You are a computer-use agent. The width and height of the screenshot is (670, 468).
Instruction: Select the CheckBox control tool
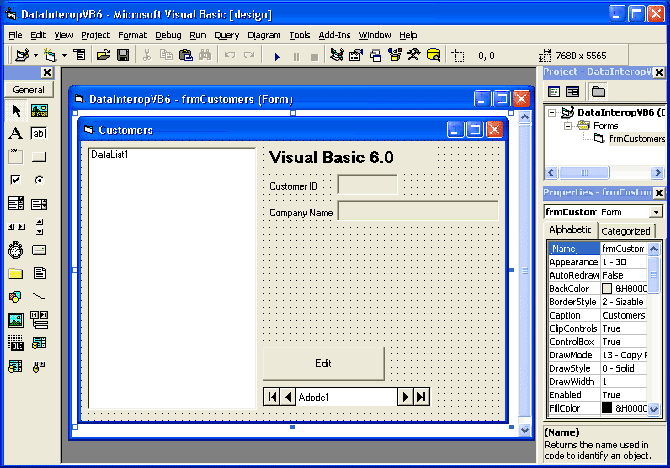16,180
